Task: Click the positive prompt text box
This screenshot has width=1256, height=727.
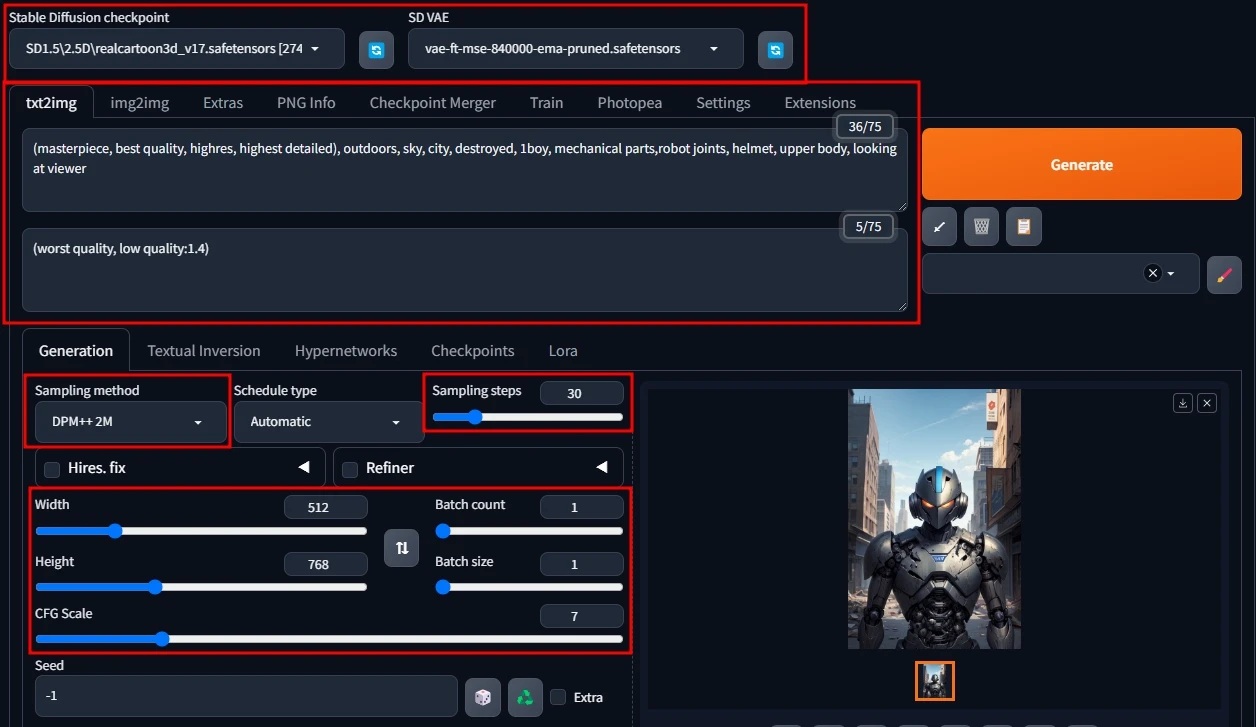Action: pos(465,169)
